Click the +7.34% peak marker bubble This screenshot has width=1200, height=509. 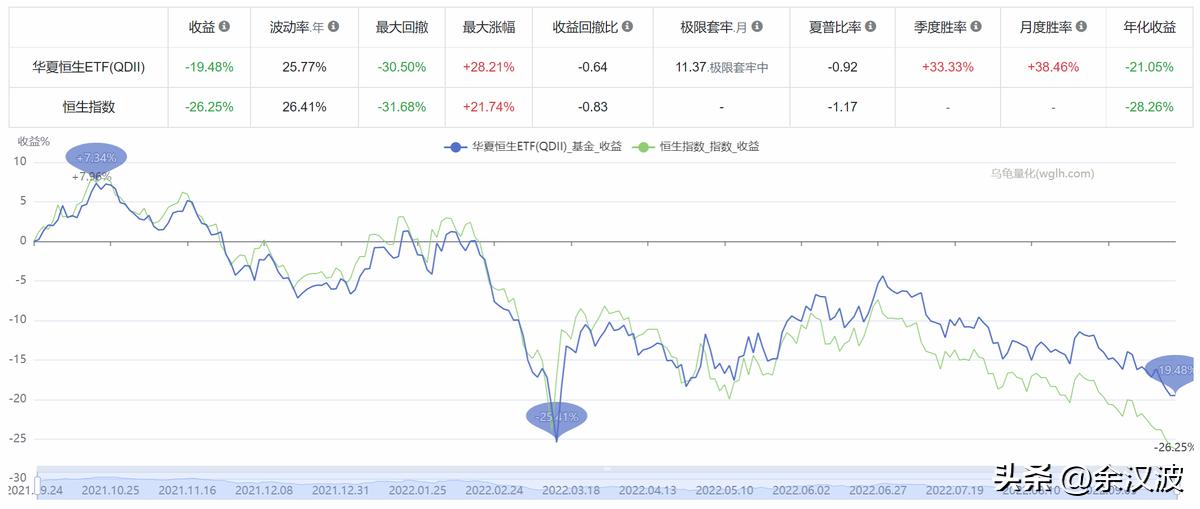pos(97,157)
